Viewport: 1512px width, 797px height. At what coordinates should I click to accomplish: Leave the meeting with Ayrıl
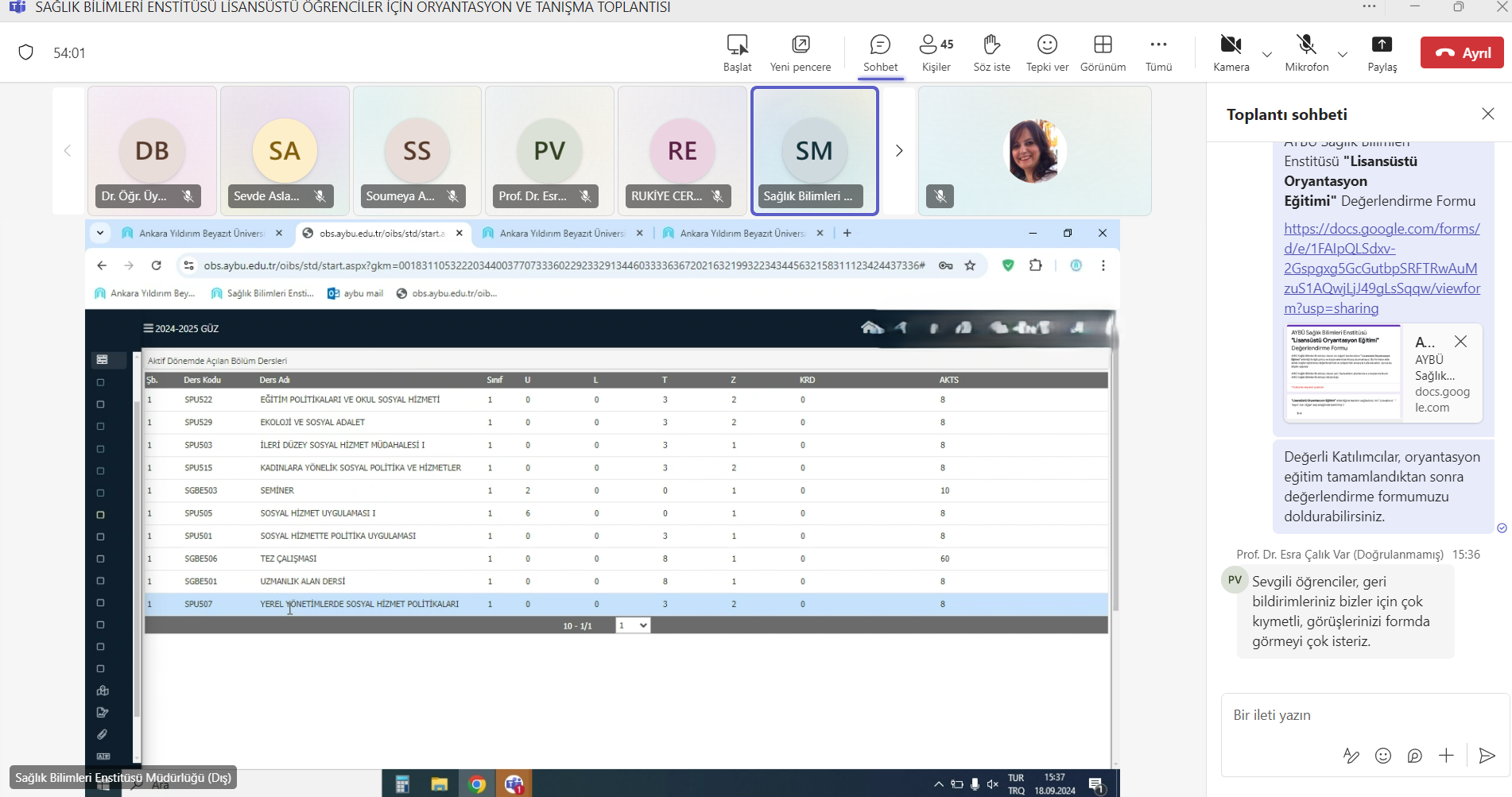(1462, 53)
